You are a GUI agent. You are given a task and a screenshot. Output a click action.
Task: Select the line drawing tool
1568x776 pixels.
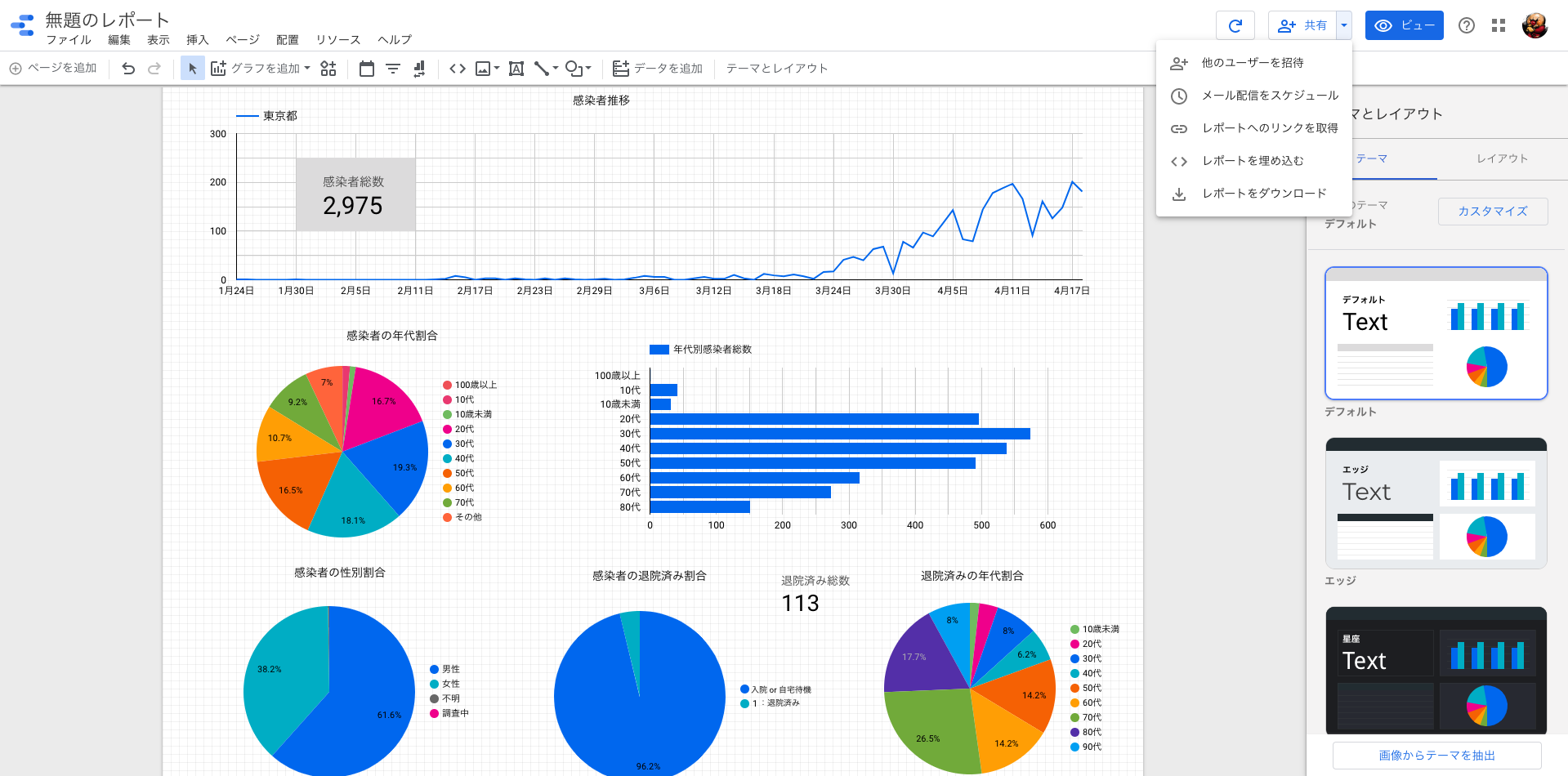(x=542, y=69)
